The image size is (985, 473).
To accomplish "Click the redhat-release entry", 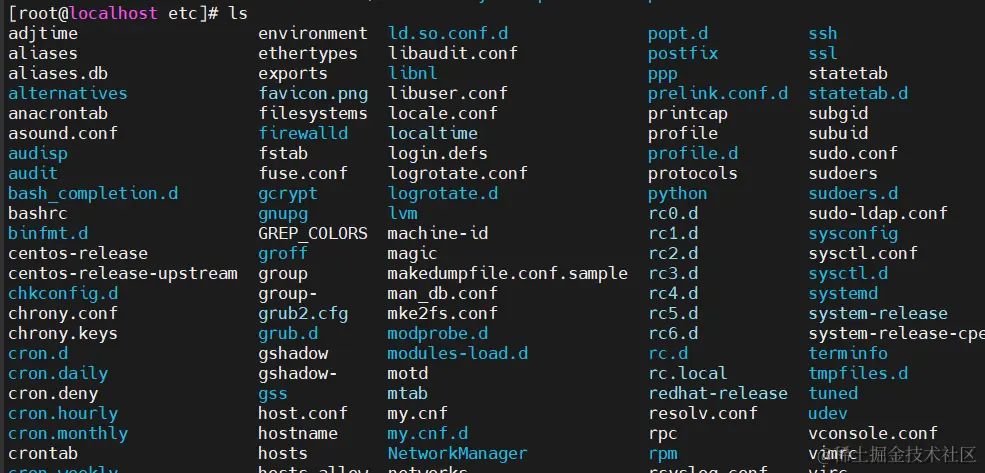I will point(717,393).
